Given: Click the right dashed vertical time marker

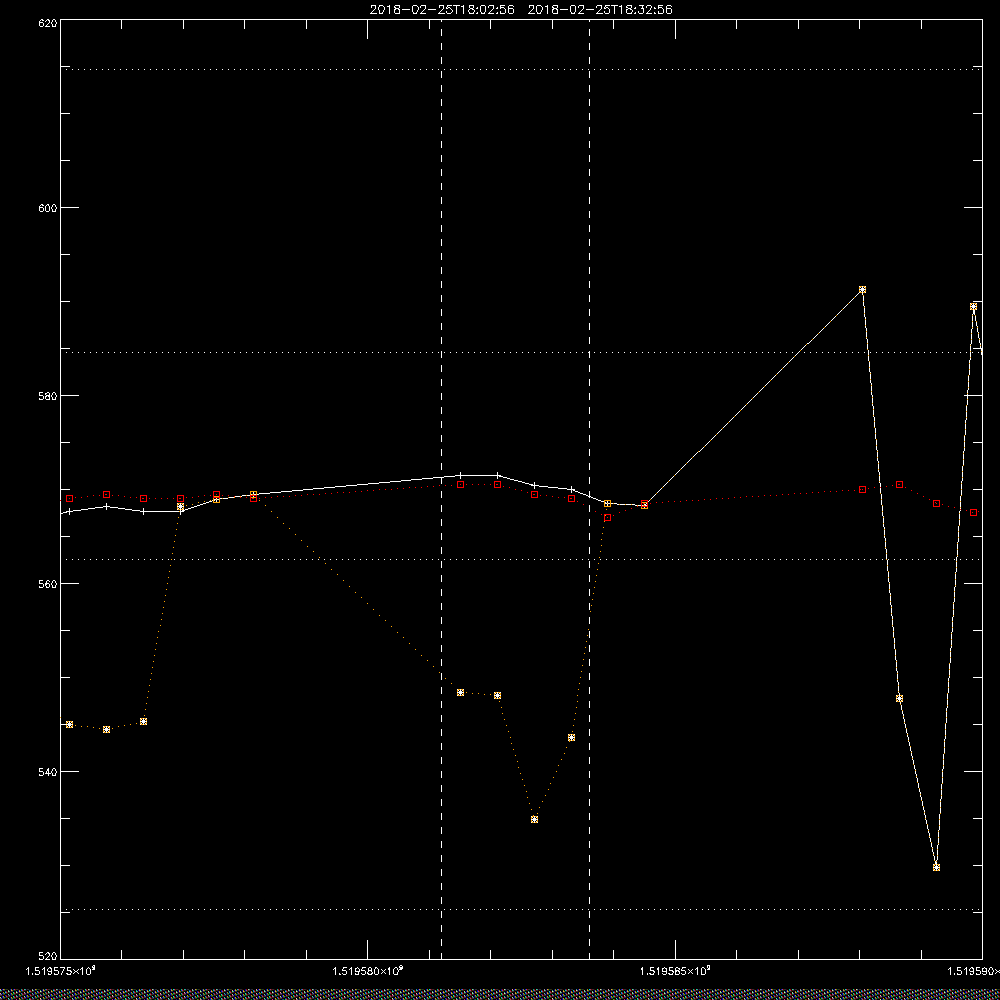Looking at the screenshot, I should (589, 490).
